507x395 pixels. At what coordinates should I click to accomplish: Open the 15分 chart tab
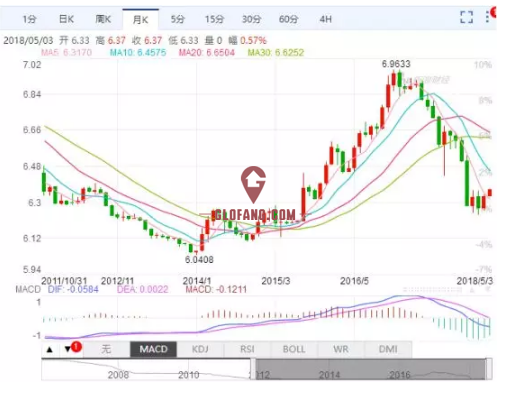coord(214,19)
